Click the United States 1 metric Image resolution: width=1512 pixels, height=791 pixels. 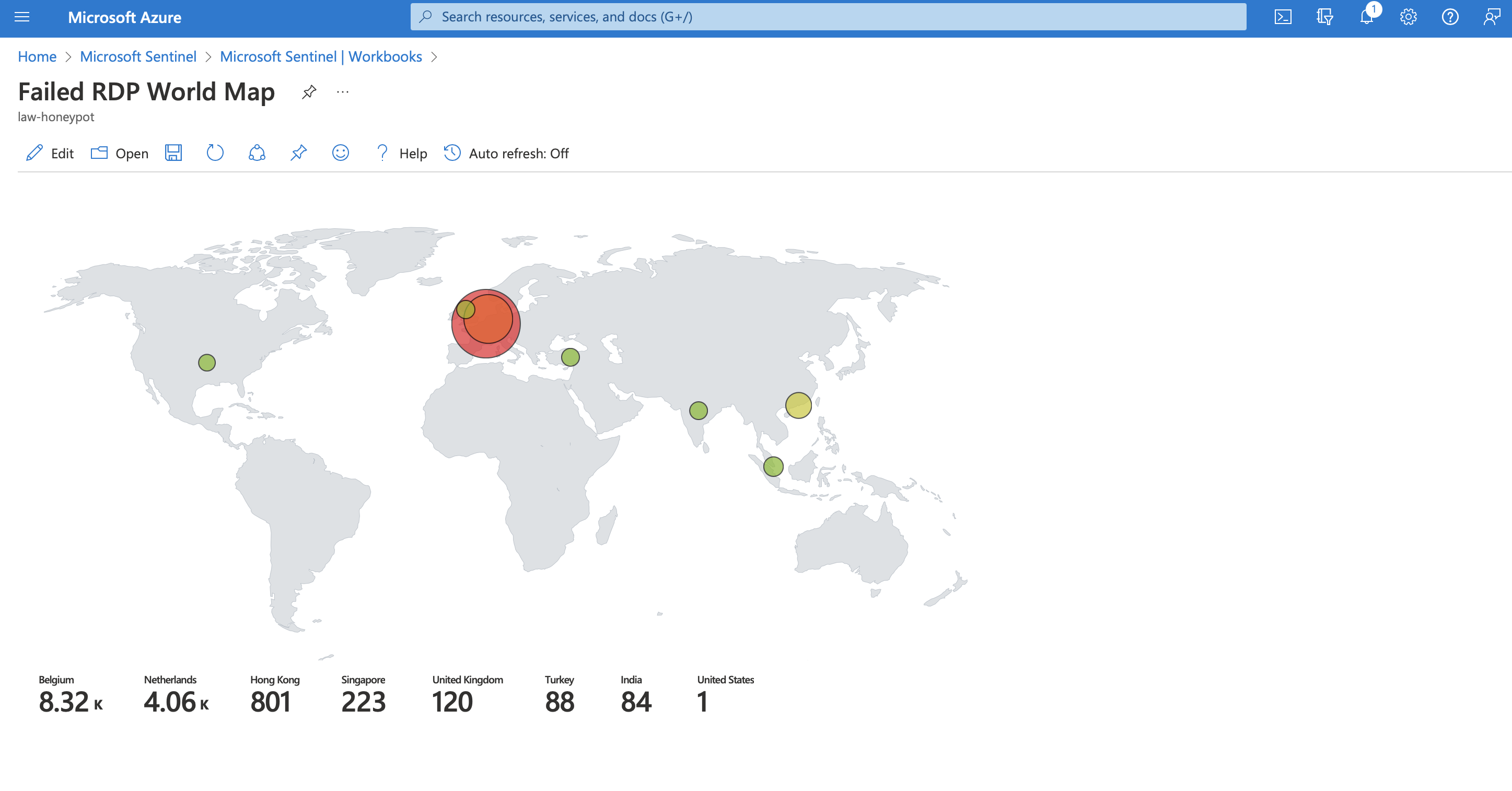[726, 695]
